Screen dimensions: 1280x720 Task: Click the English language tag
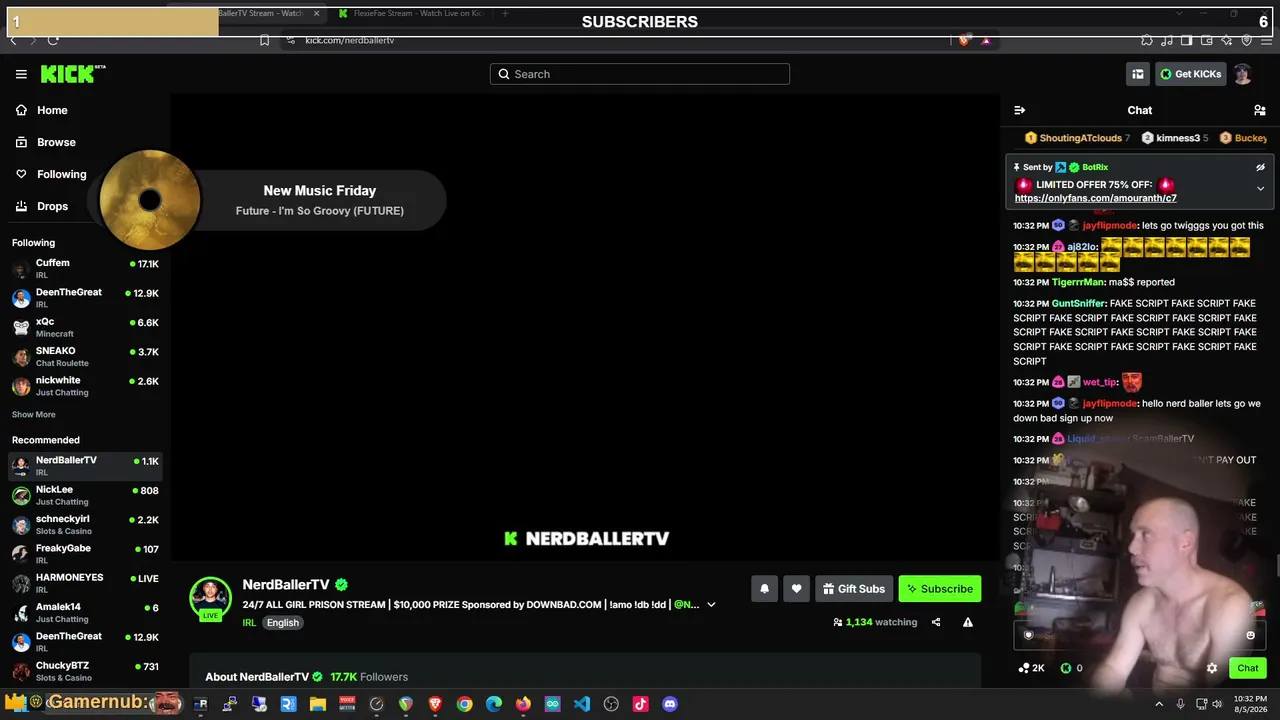(282, 623)
